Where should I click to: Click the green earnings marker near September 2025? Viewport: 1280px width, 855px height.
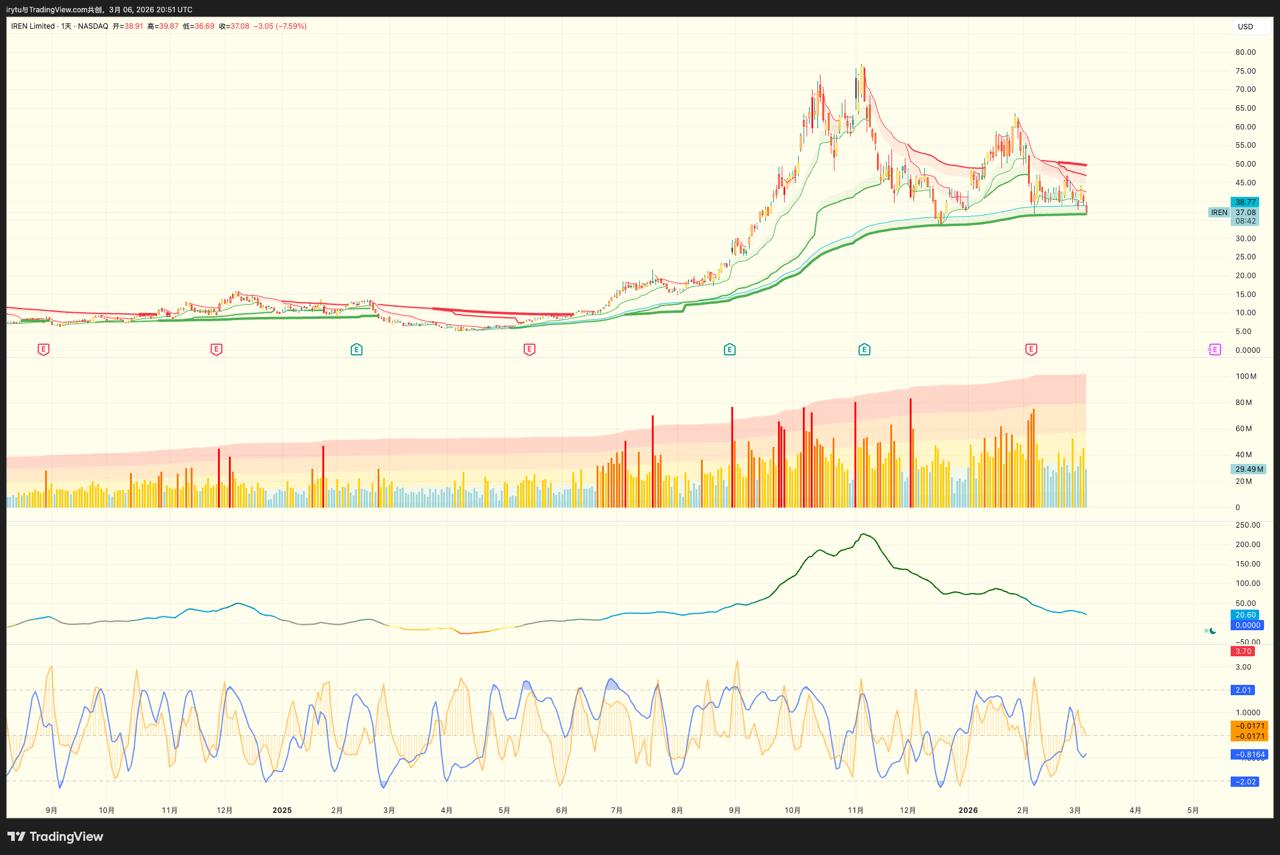(x=730, y=349)
